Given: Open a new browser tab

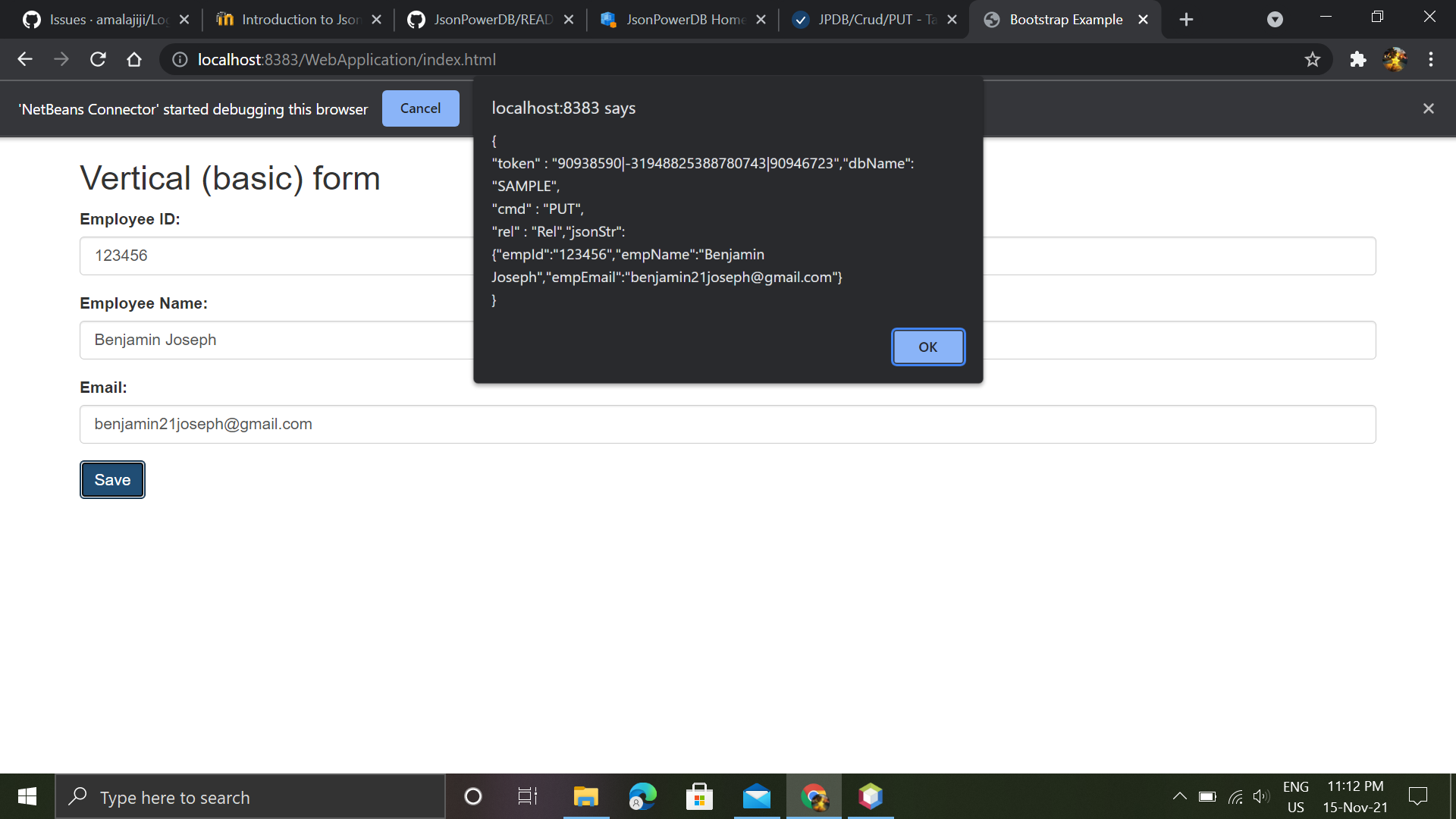Looking at the screenshot, I should coord(1186,19).
